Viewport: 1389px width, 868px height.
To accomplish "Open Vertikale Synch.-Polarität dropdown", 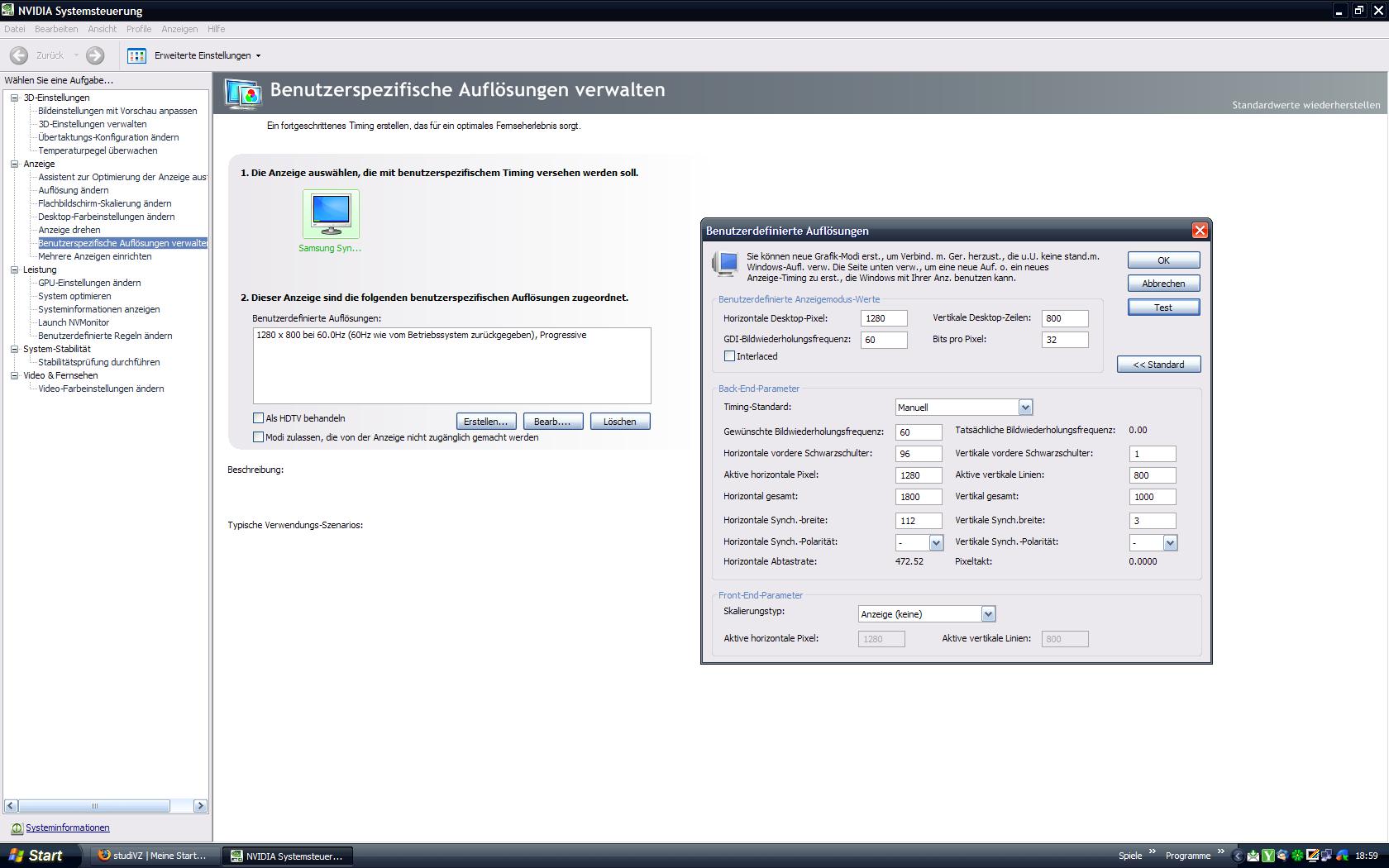I will pyautogui.click(x=1170, y=543).
